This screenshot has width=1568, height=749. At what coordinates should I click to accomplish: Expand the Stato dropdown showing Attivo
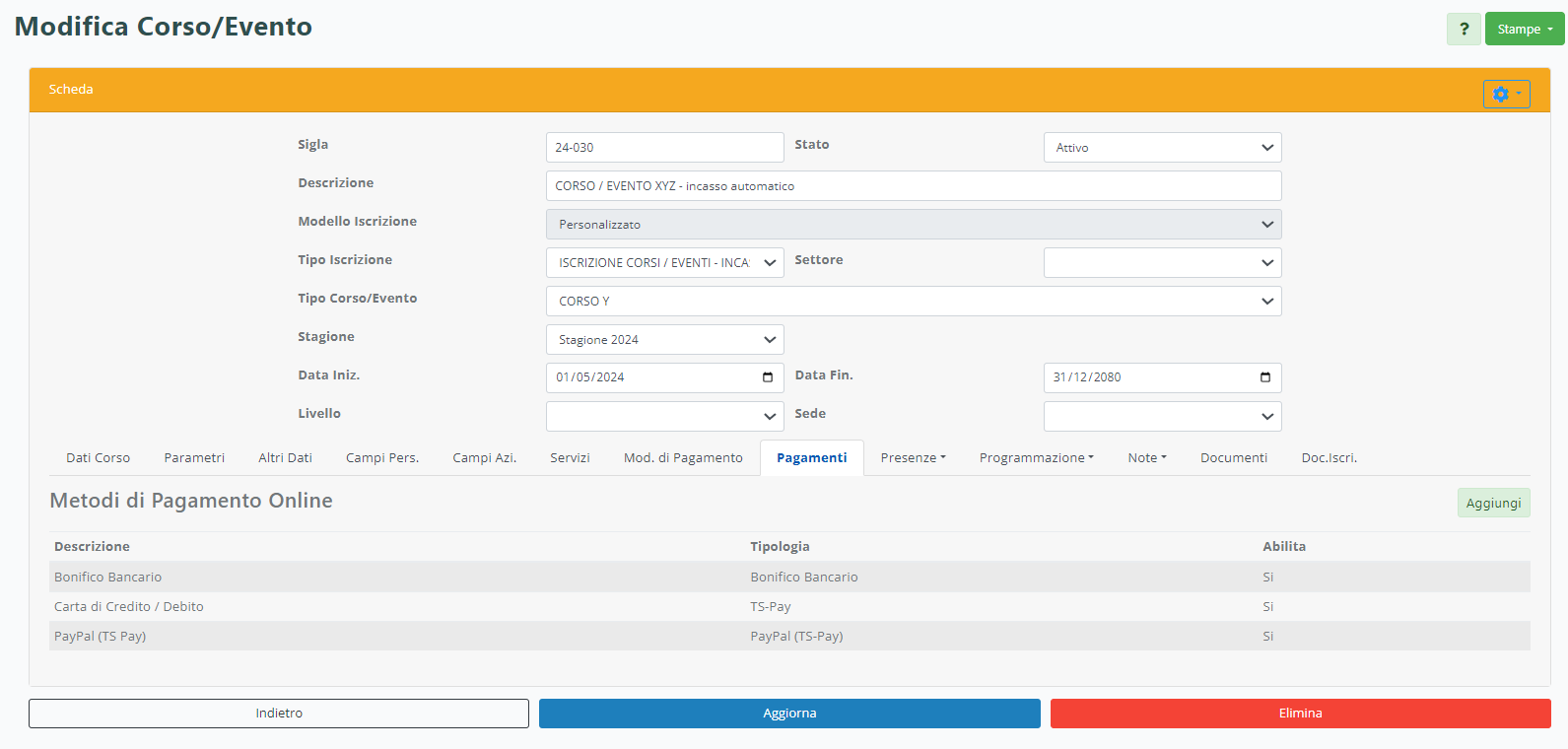[x=1162, y=147]
